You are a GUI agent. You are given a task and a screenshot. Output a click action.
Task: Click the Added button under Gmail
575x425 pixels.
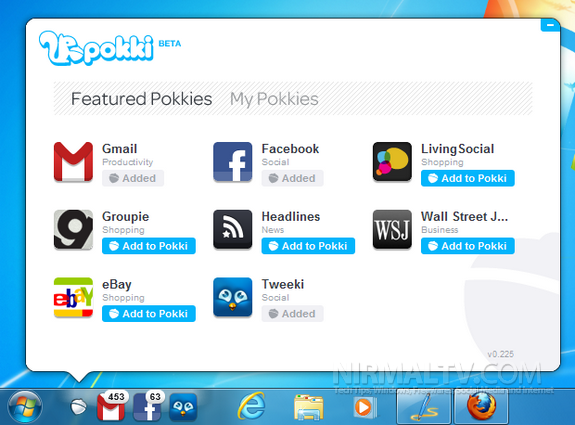click(133, 178)
